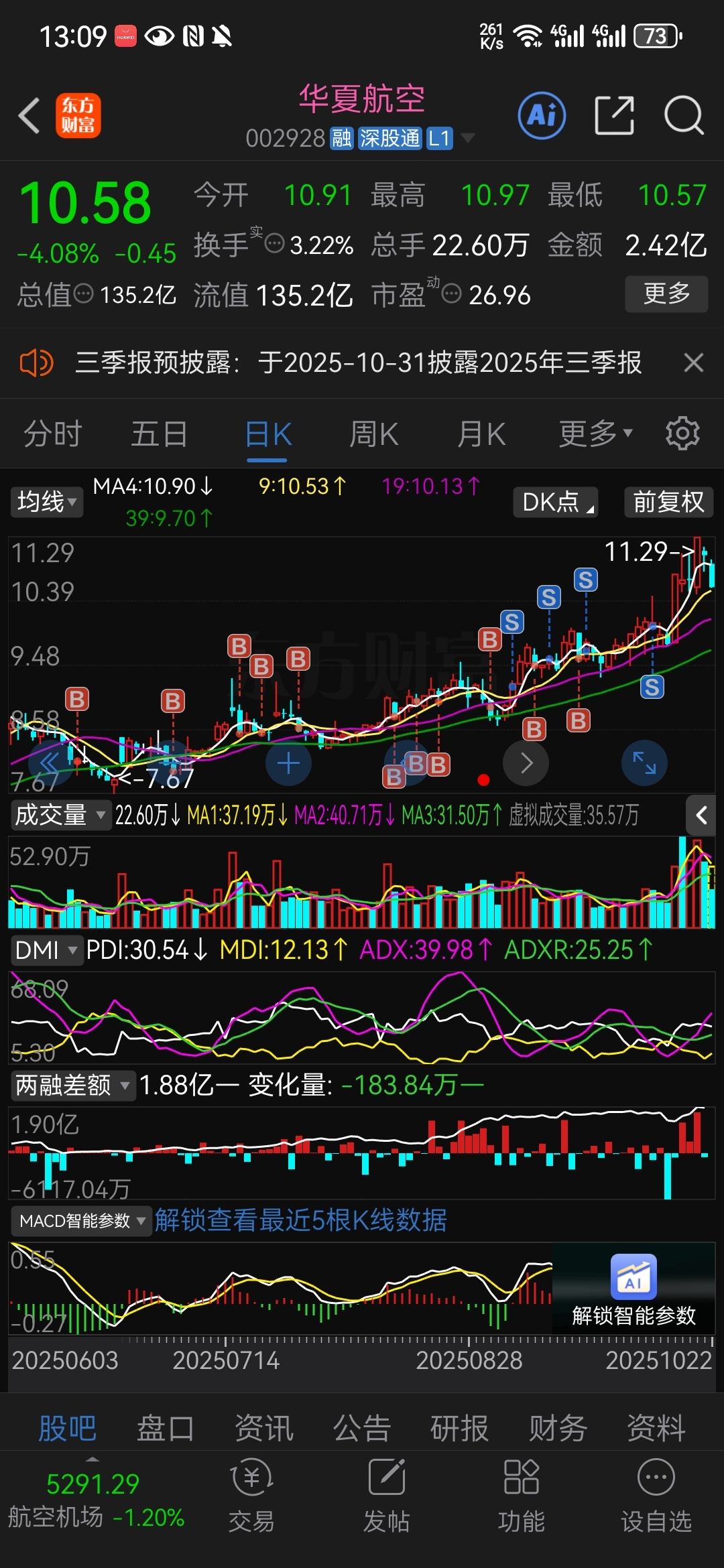Open the 东方财富 home logo
Image resolution: width=724 pixels, height=1568 pixels.
click(x=78, y=115)
